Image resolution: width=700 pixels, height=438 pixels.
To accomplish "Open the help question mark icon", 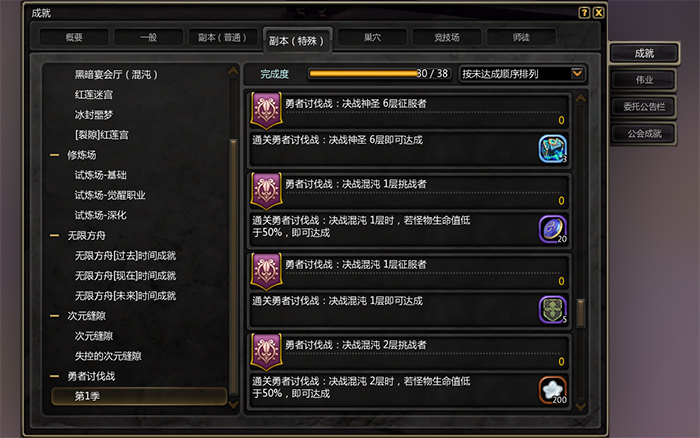I will pyautogui.click(x=584, y=13).
